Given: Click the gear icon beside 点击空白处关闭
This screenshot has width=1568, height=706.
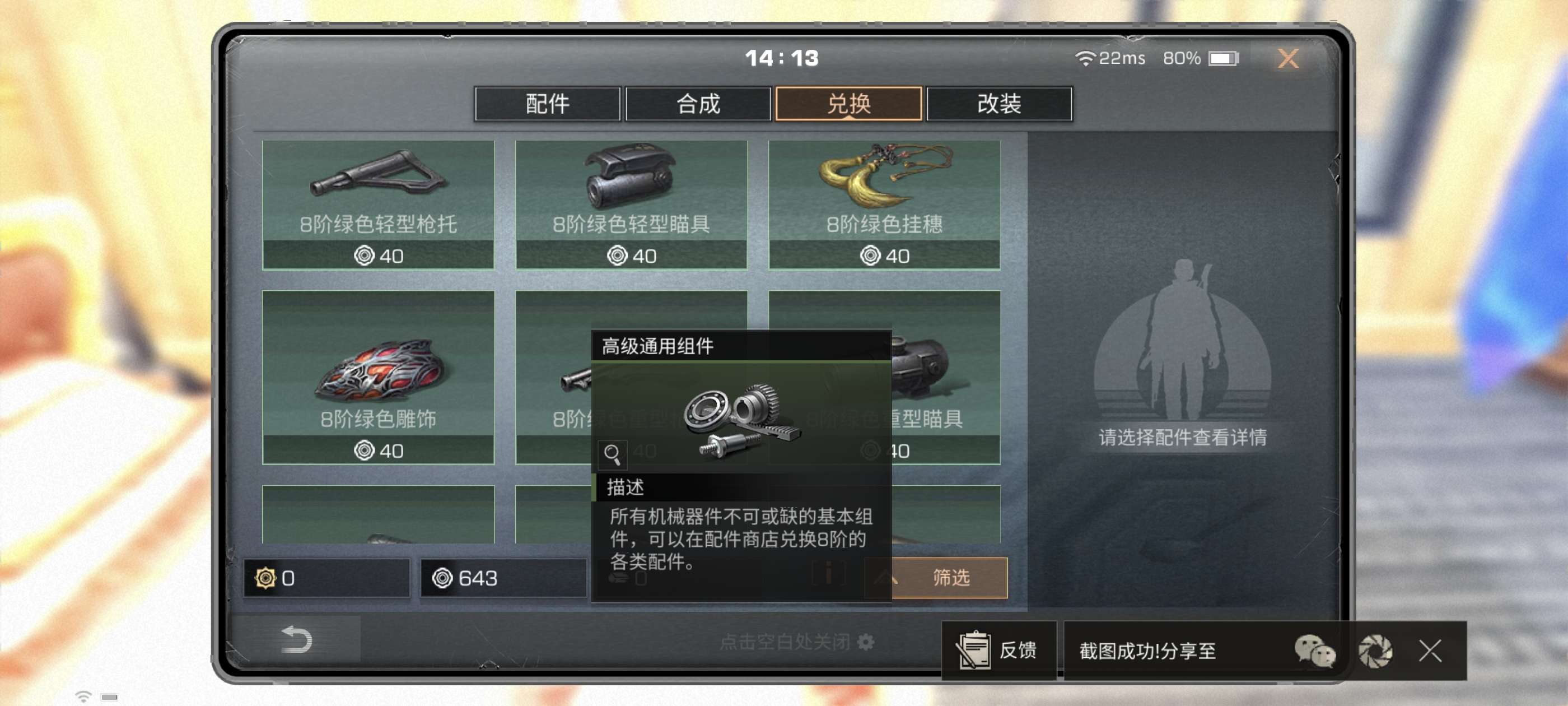Looking at the screenshot, I should 866,642.
